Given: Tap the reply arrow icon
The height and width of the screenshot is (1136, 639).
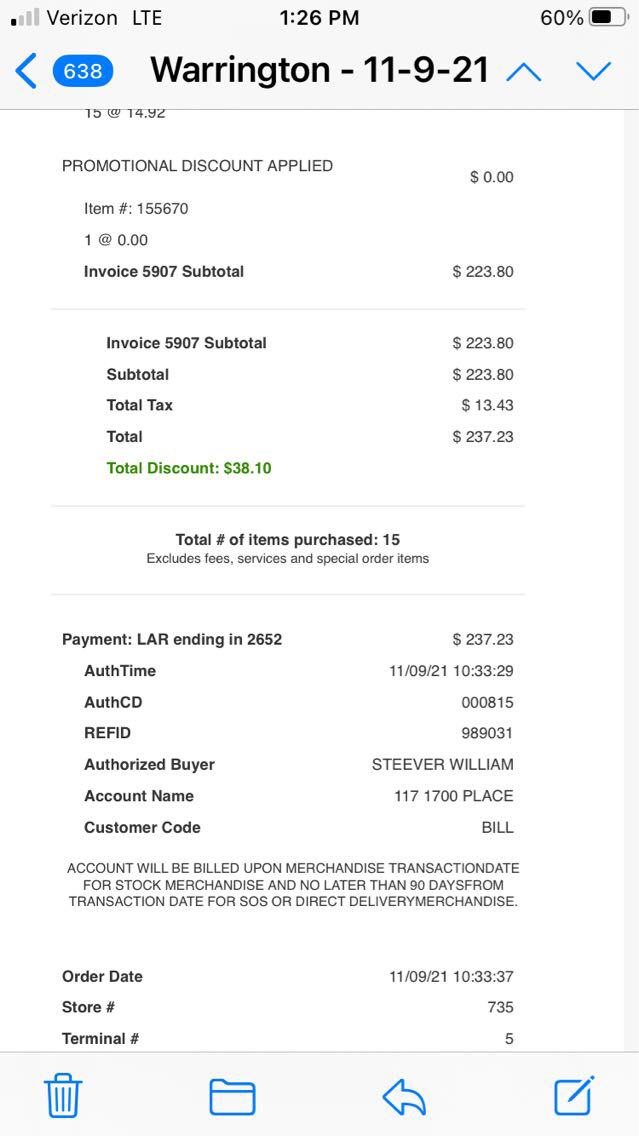Looking at the screenshot, I should [x=404, y=1097].
